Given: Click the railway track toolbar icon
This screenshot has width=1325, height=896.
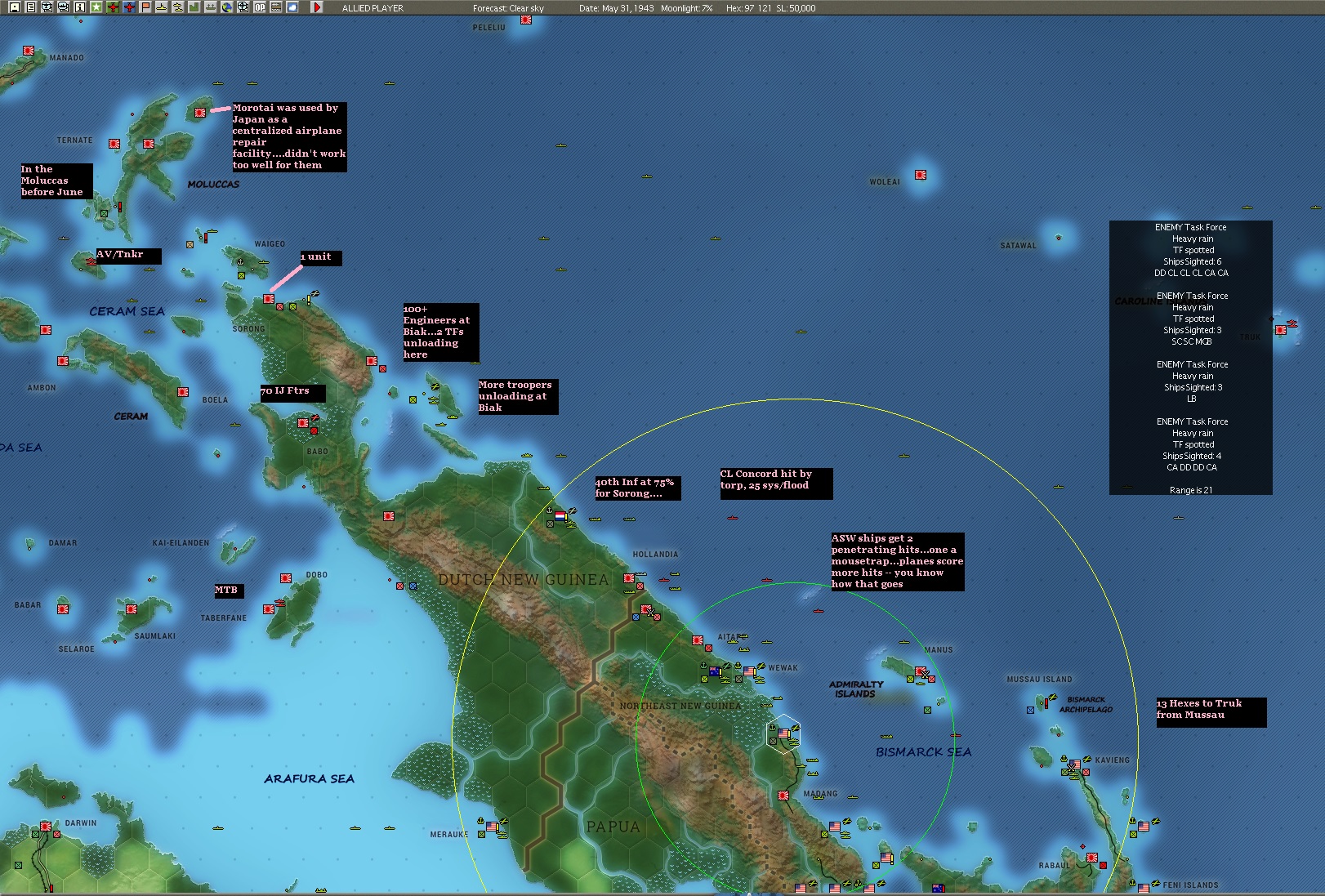Looking at the screenshot, I should 276,7.
